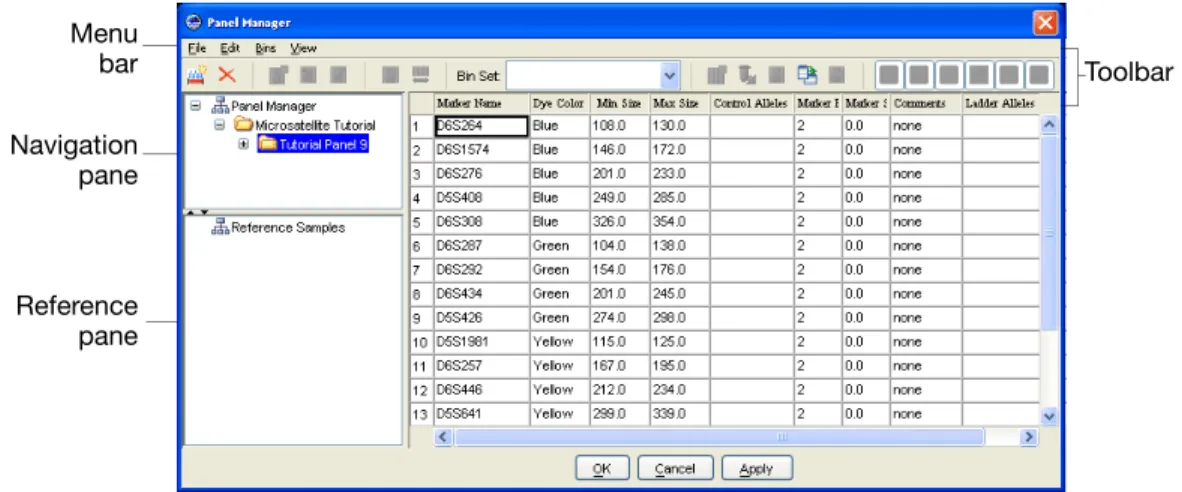Click the horizontal scrollbar thumb
This screenshot has width=1182, height=492.
[718, 436]
